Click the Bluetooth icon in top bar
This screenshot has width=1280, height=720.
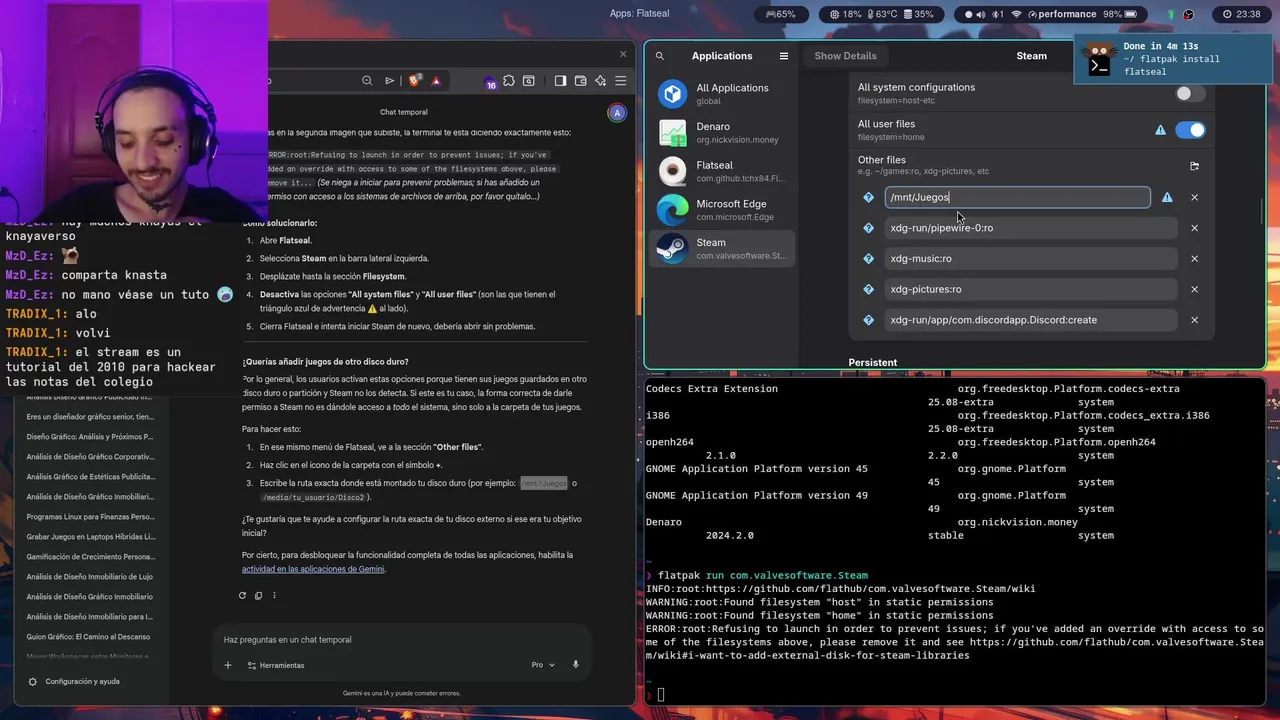999,14
